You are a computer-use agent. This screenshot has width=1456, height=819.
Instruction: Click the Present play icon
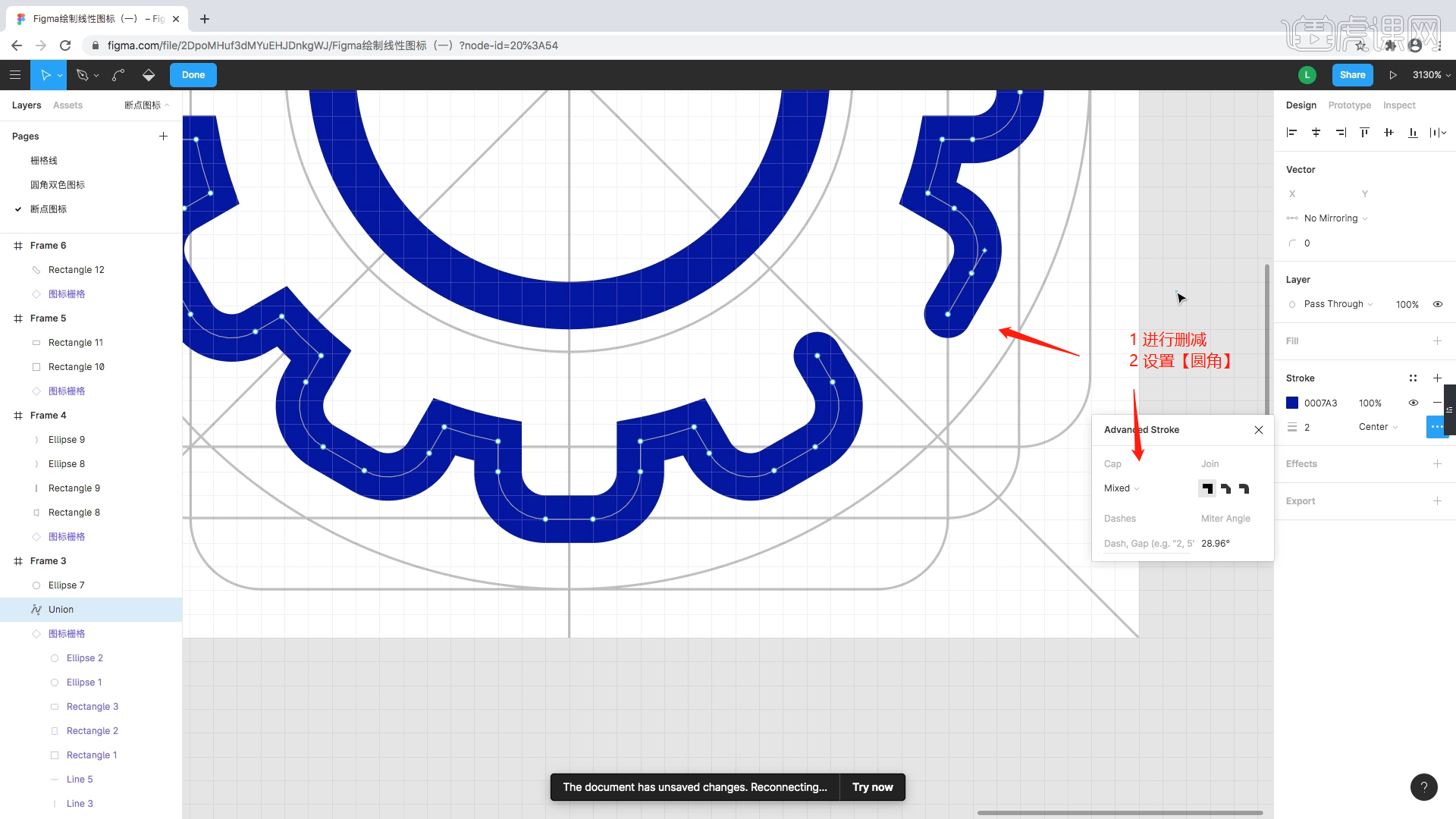pos(1393,75)
